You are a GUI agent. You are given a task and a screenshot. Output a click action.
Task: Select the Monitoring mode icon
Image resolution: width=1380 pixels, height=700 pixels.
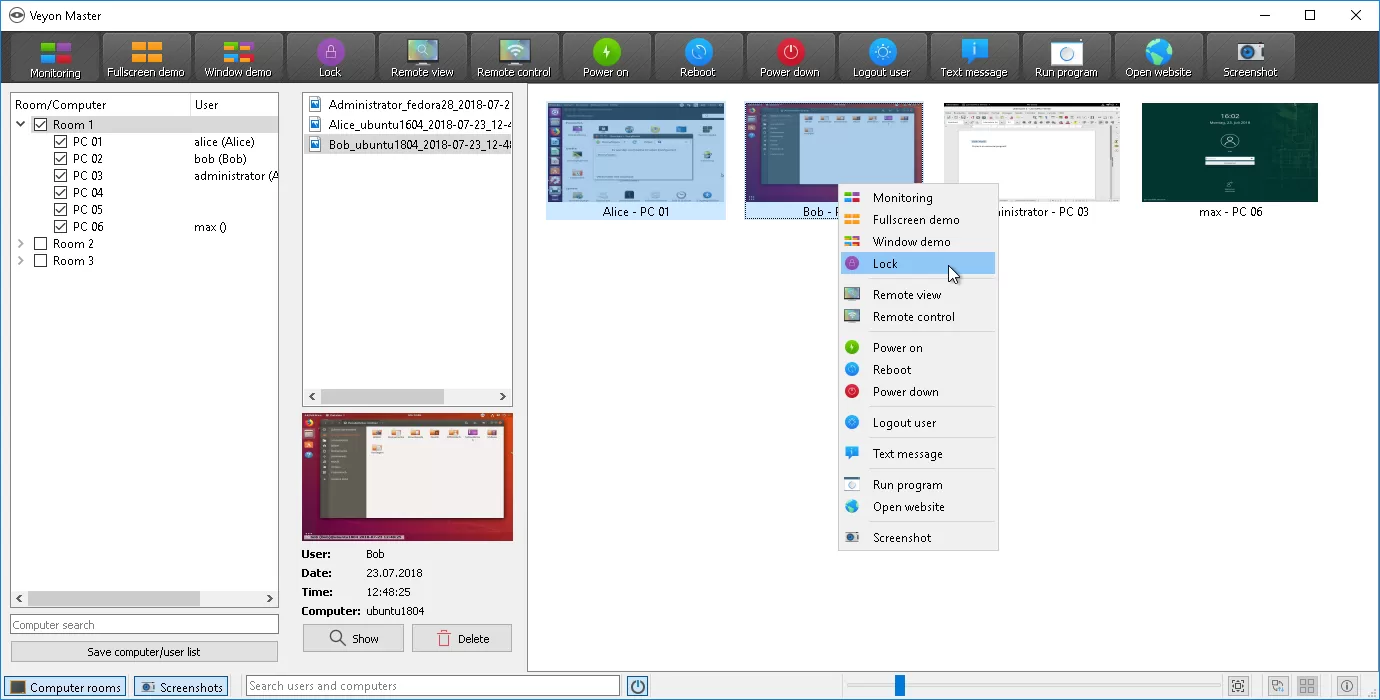coord(55,57)
